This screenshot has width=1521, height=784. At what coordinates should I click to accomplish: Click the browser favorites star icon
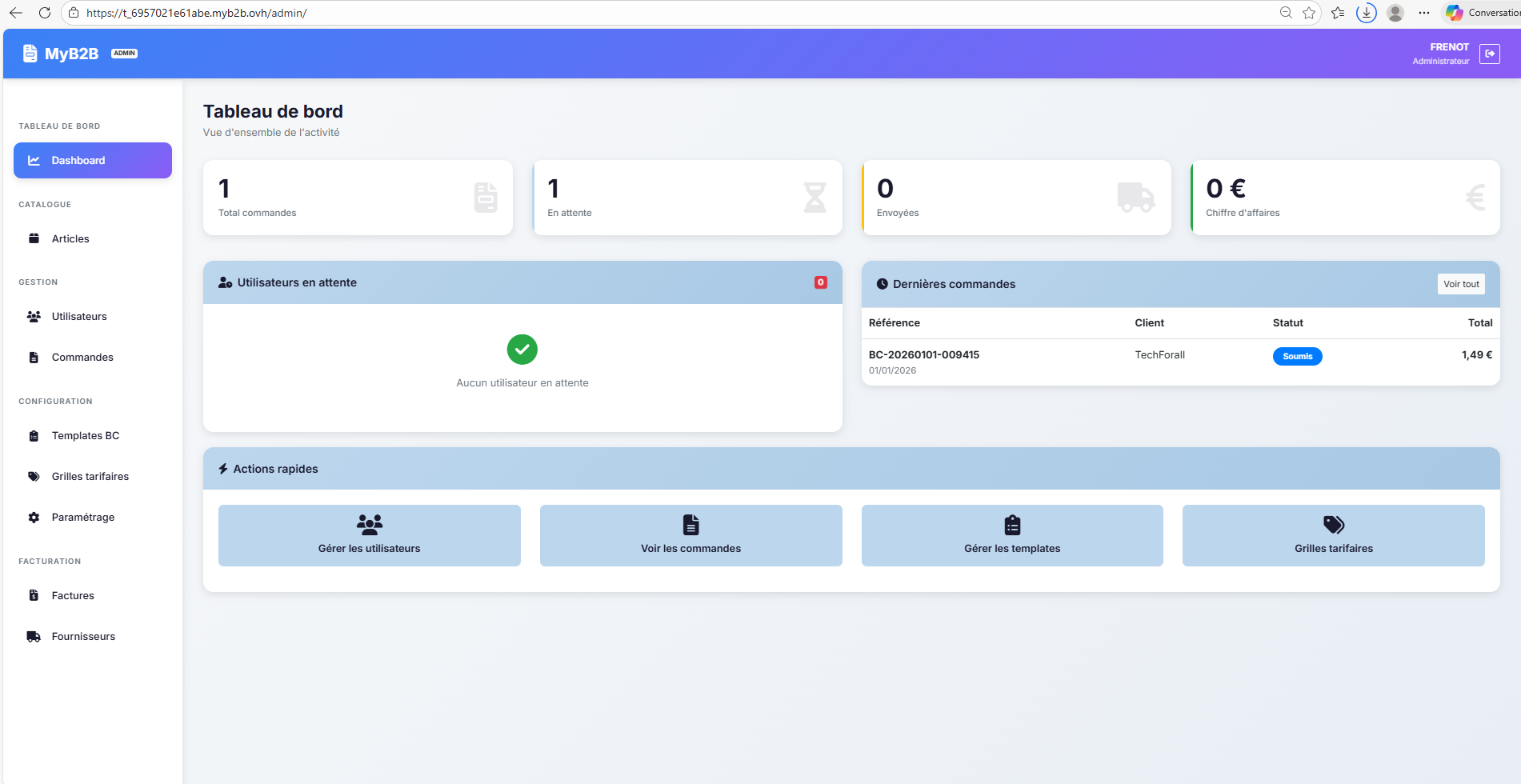click(x=1309, y=13)
